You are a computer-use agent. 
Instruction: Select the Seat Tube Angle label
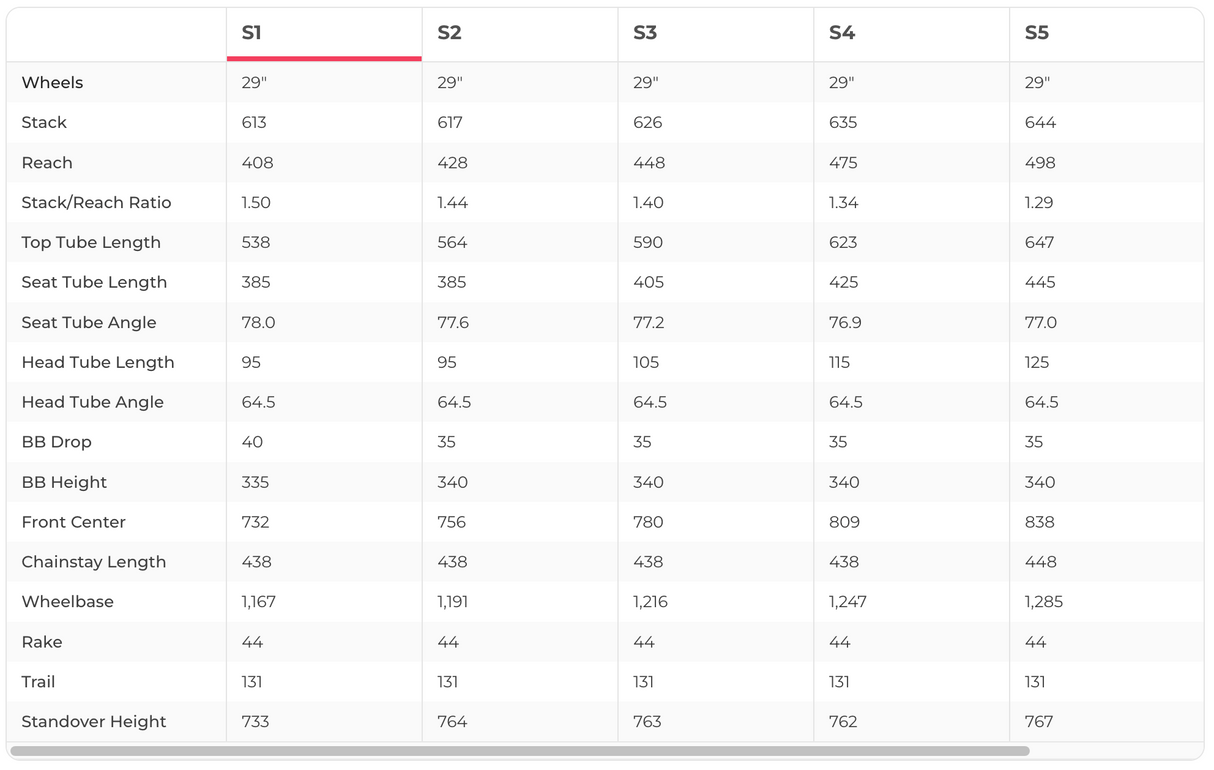(x=89, y=322)
